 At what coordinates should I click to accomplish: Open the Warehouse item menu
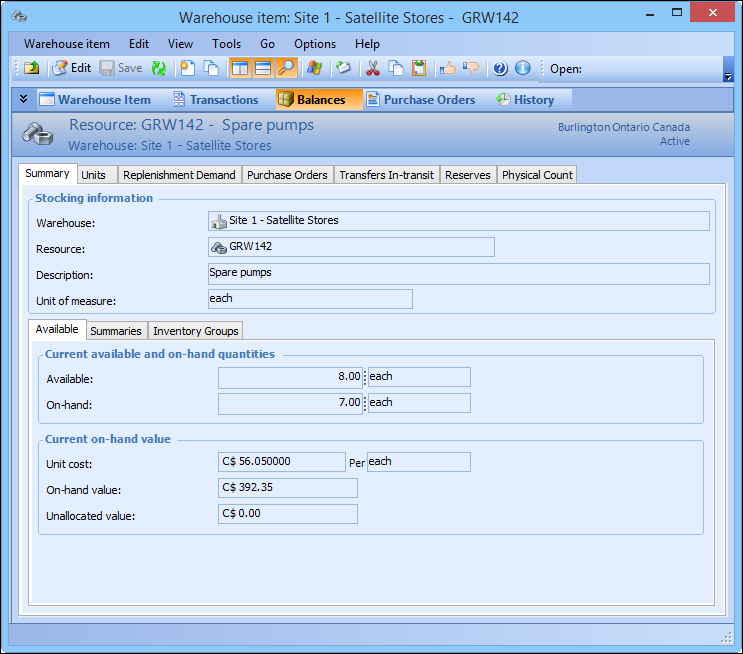point(67,44)
